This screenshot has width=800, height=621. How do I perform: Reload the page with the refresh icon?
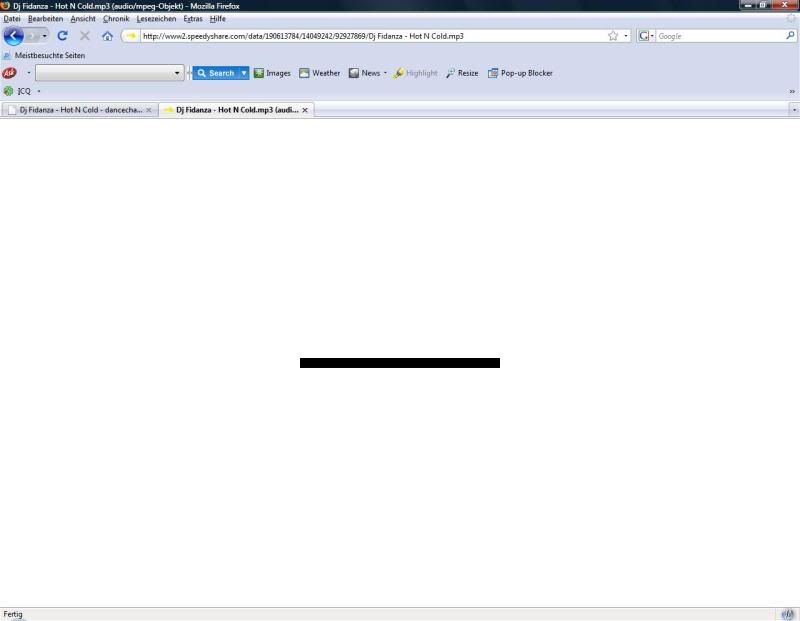pyautogui.click(x=62, y=36)
